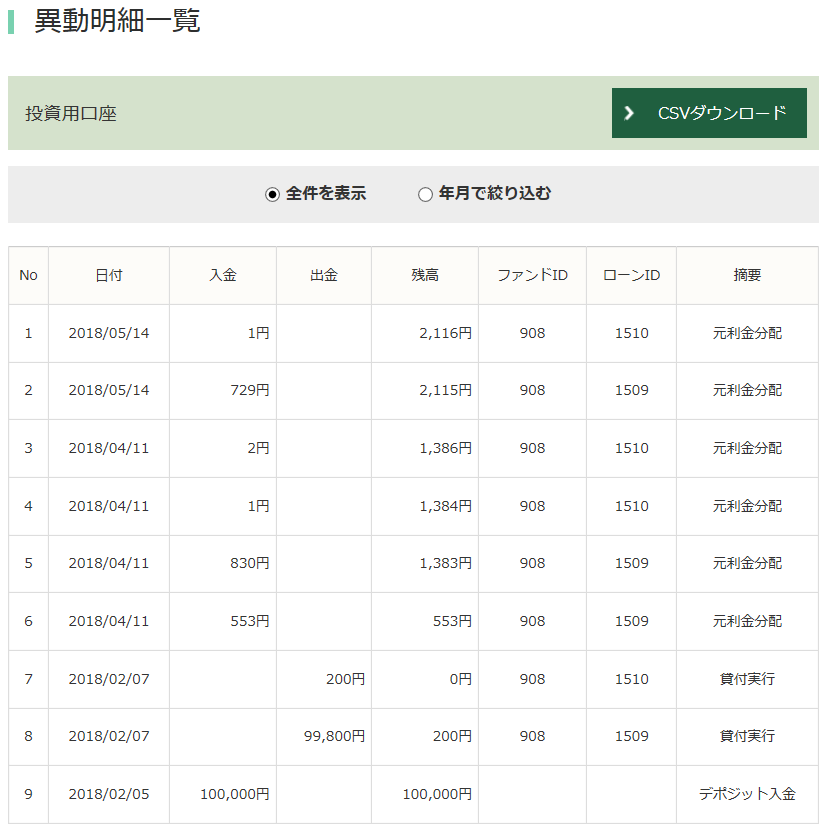Click the 摘要 column header
The image size is (824, 830).
[747, 275]
